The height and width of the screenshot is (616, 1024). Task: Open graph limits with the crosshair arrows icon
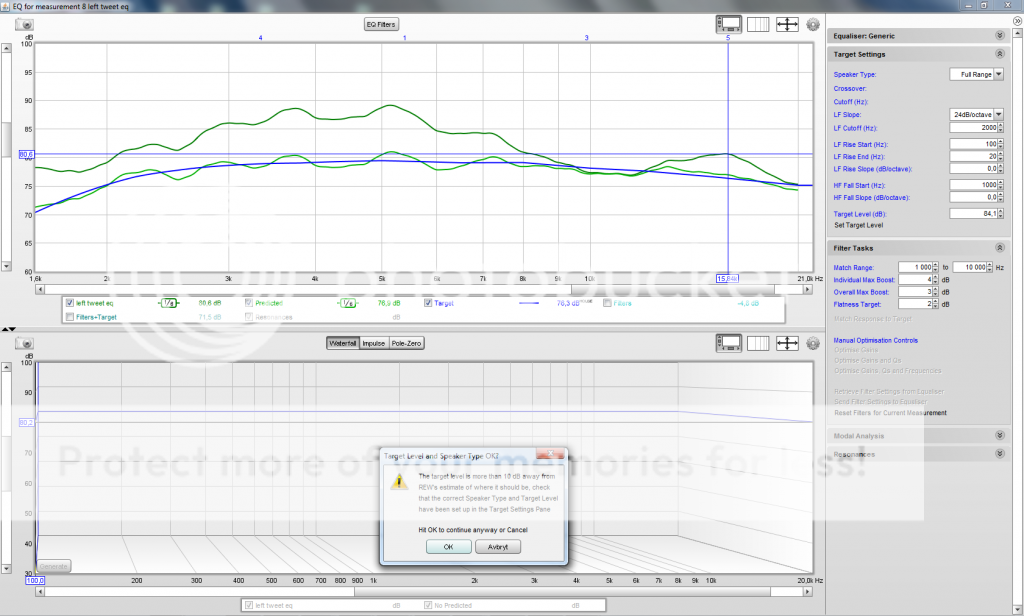[x=787, y=24]
